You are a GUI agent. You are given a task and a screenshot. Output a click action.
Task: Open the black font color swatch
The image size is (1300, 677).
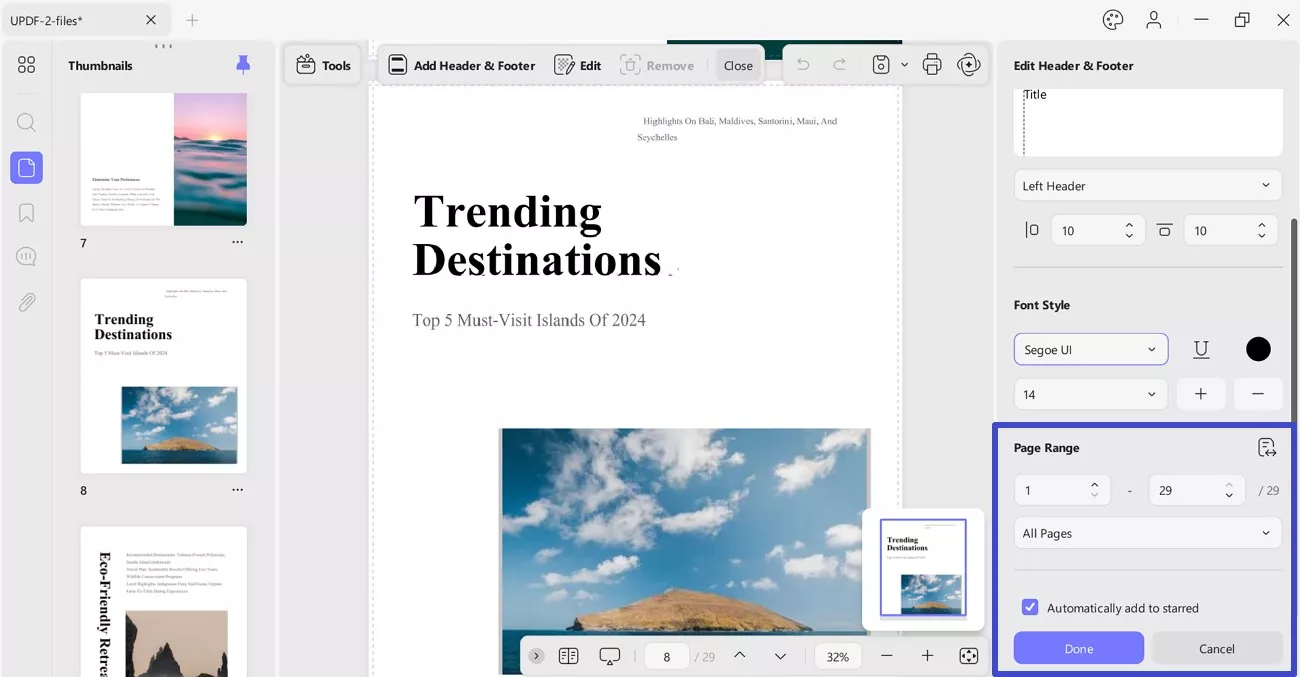(1258, 349)
